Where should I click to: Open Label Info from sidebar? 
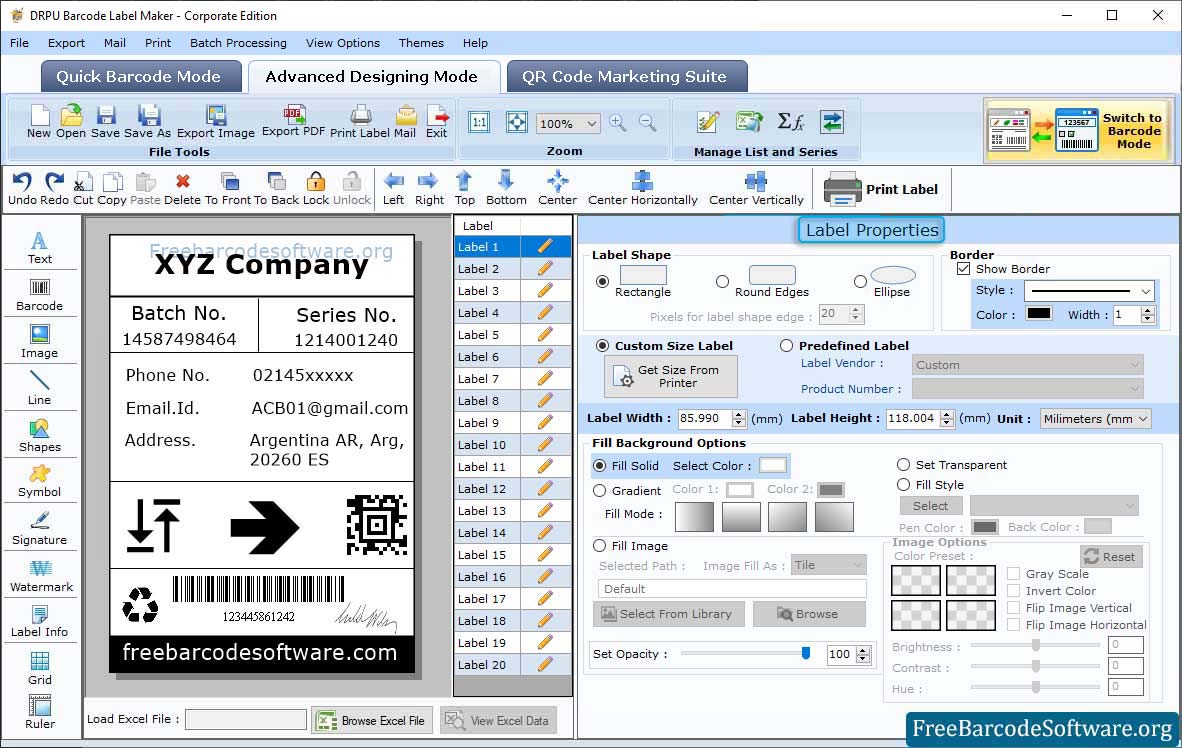[39, 621]
